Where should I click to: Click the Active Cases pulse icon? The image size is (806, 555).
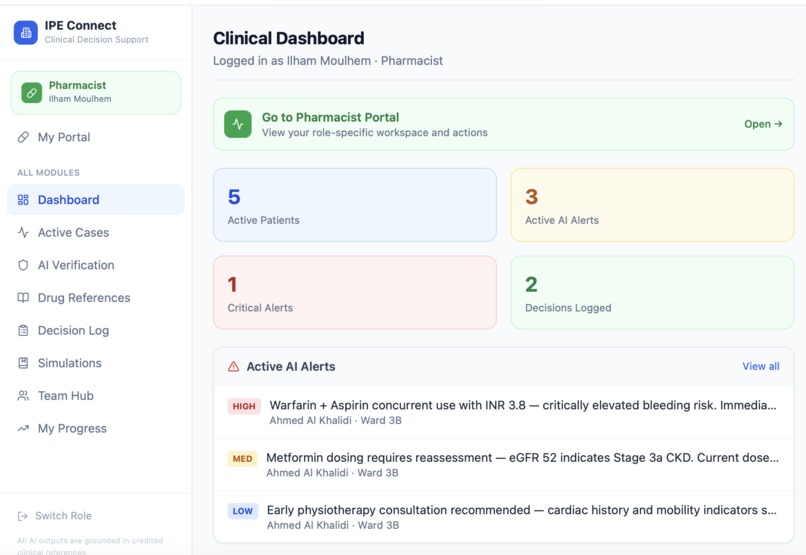click(23, 232)
